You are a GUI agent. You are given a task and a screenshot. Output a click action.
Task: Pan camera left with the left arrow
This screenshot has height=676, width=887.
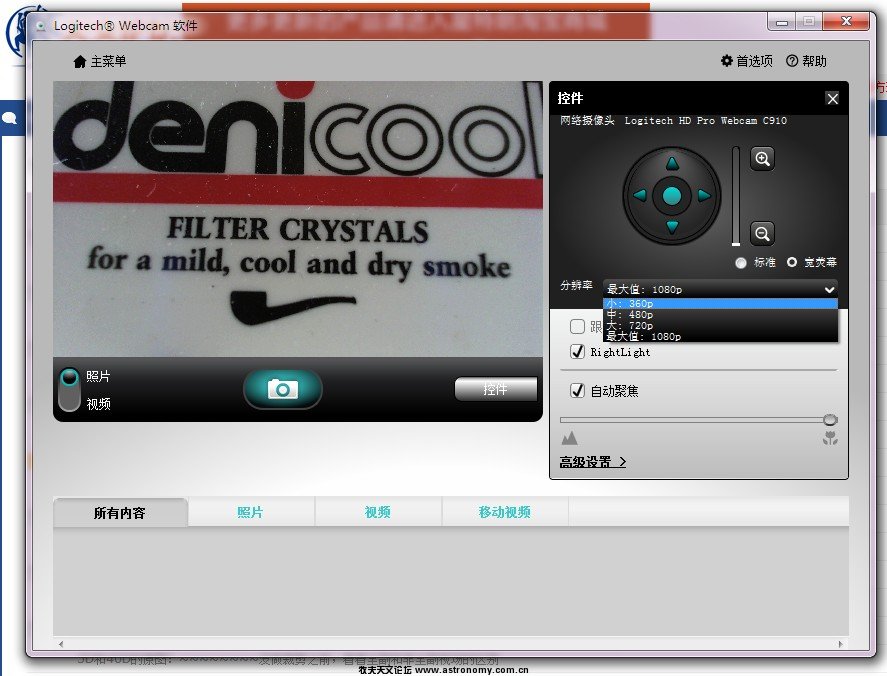point(640,195)
